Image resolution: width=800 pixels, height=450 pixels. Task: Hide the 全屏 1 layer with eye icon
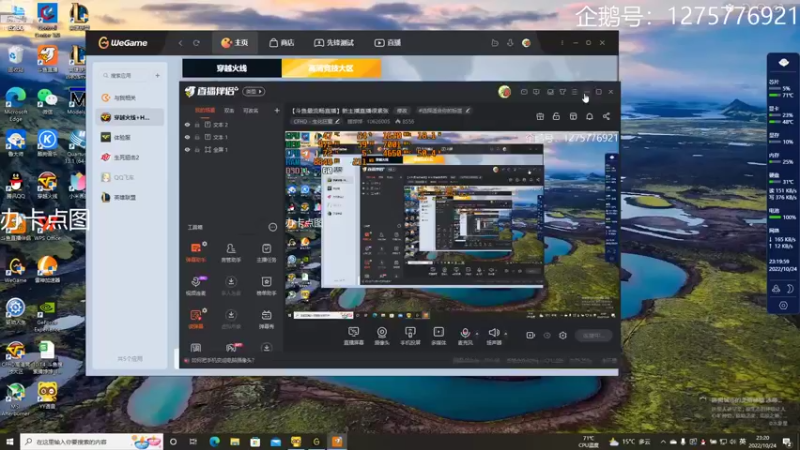187,149
